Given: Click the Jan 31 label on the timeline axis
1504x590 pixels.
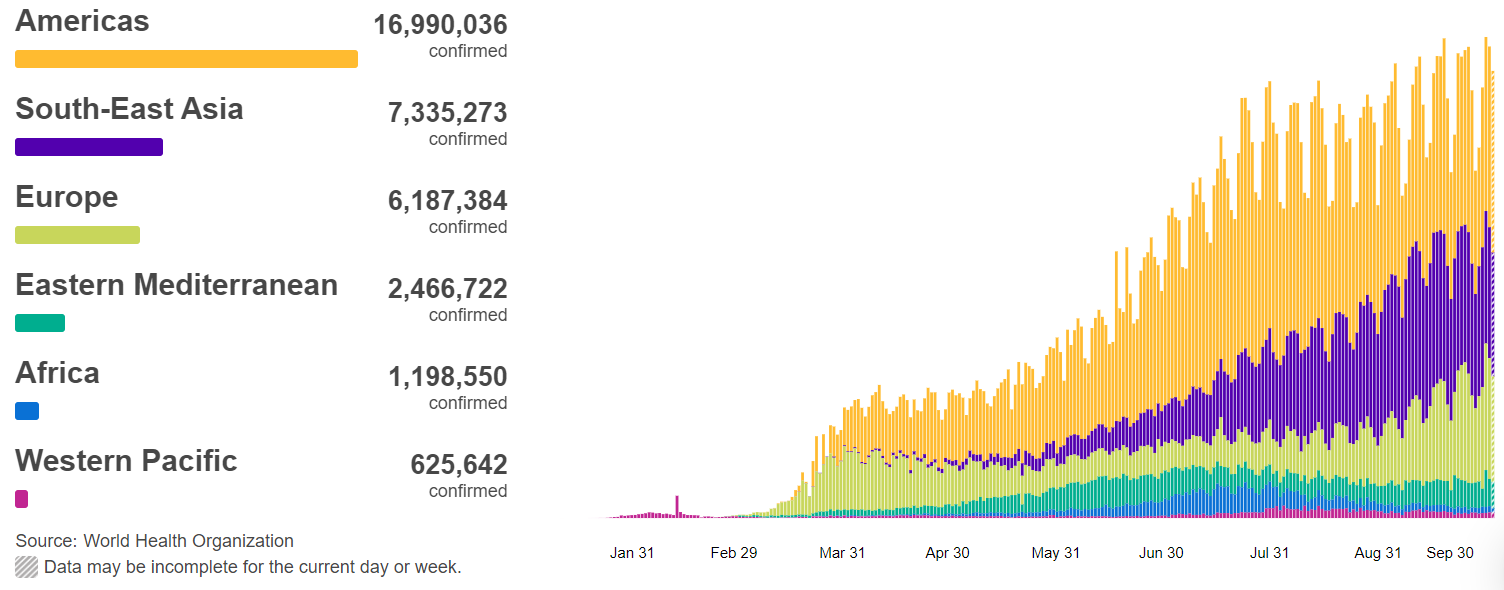Looking at the screenshot, I should tap(631, 553).
